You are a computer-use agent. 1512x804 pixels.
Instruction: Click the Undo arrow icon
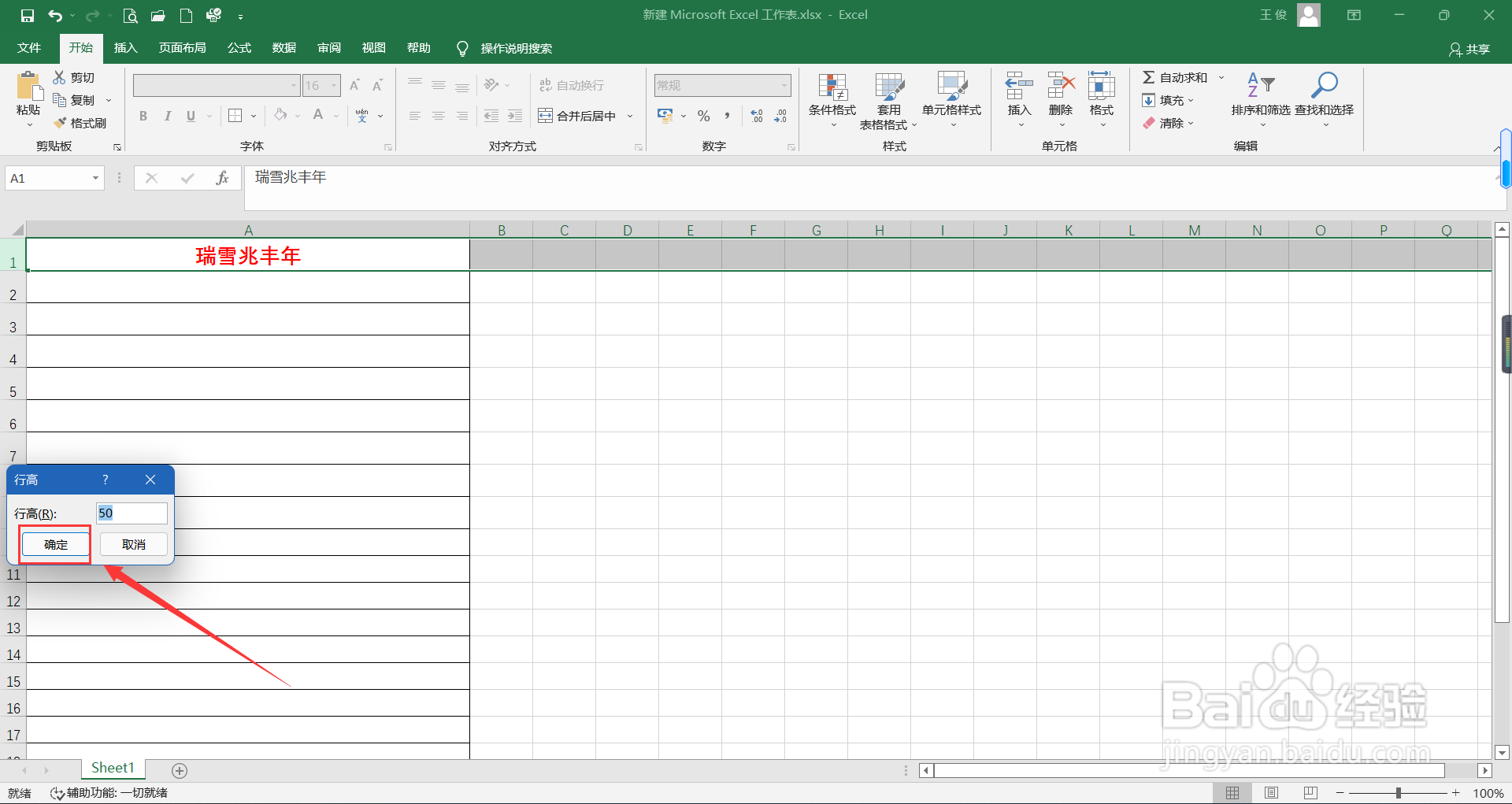(55, 16)
